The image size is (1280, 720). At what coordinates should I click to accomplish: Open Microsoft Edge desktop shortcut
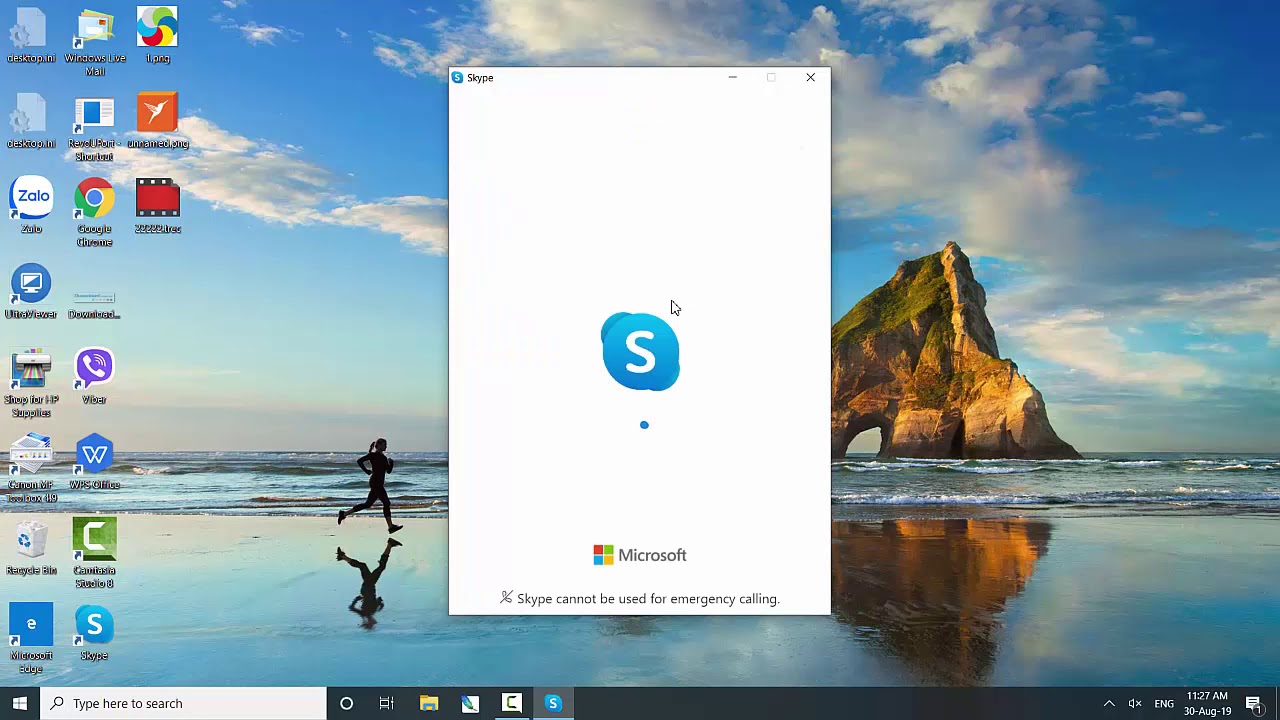click(x=31, y=640)
